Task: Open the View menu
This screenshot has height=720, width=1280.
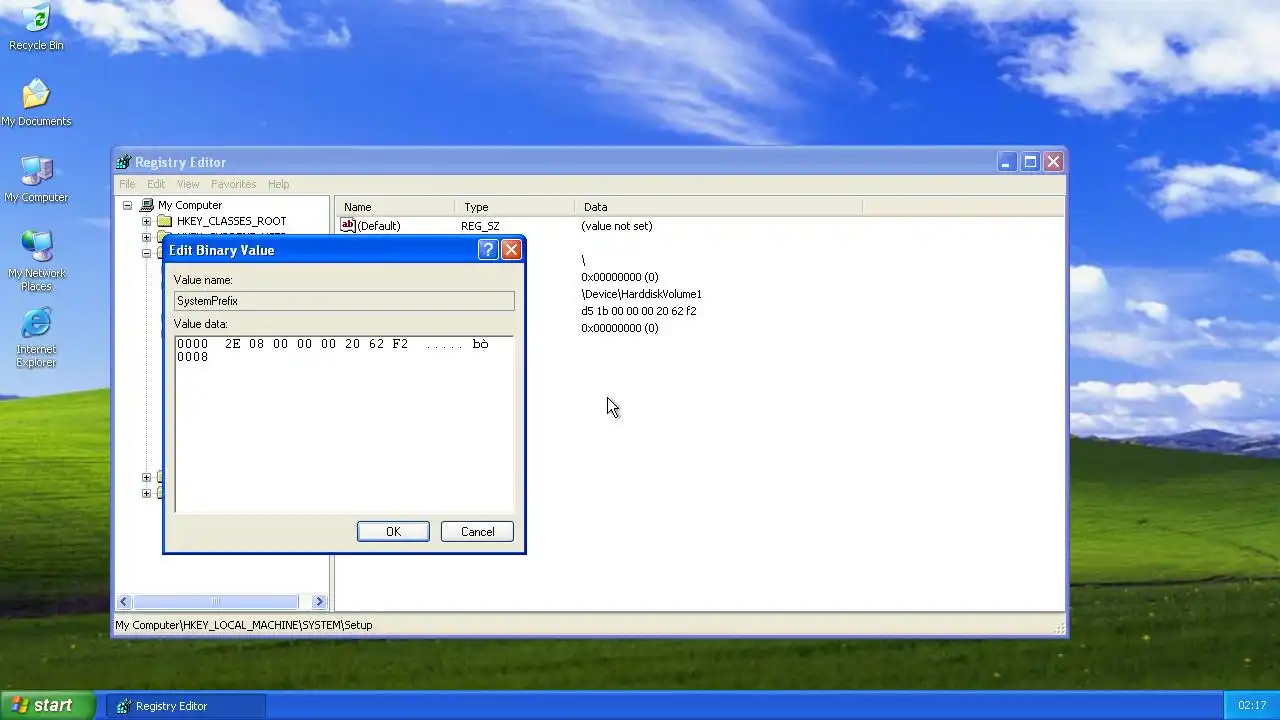Action: click(188, 184)
